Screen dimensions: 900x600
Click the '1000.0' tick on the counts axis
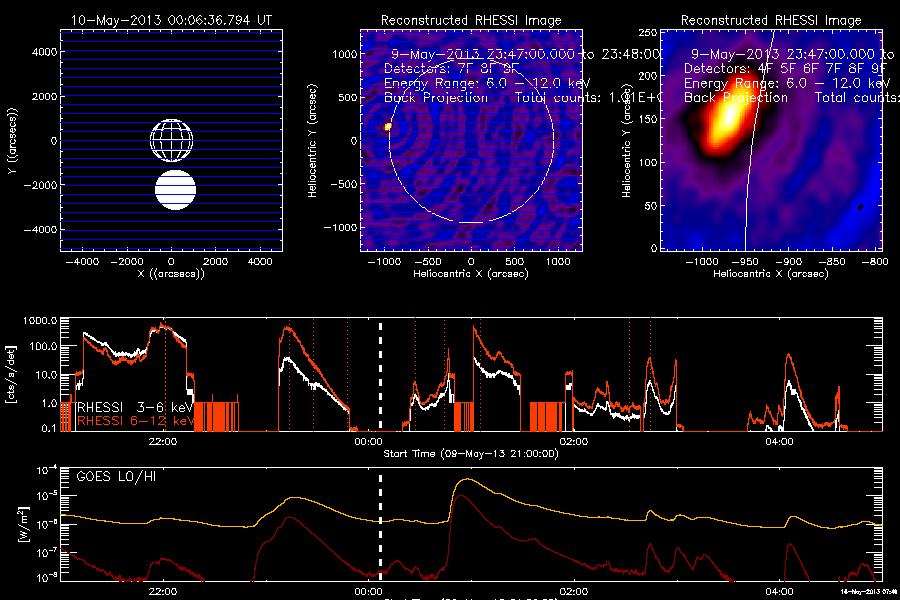pos(40,320)
